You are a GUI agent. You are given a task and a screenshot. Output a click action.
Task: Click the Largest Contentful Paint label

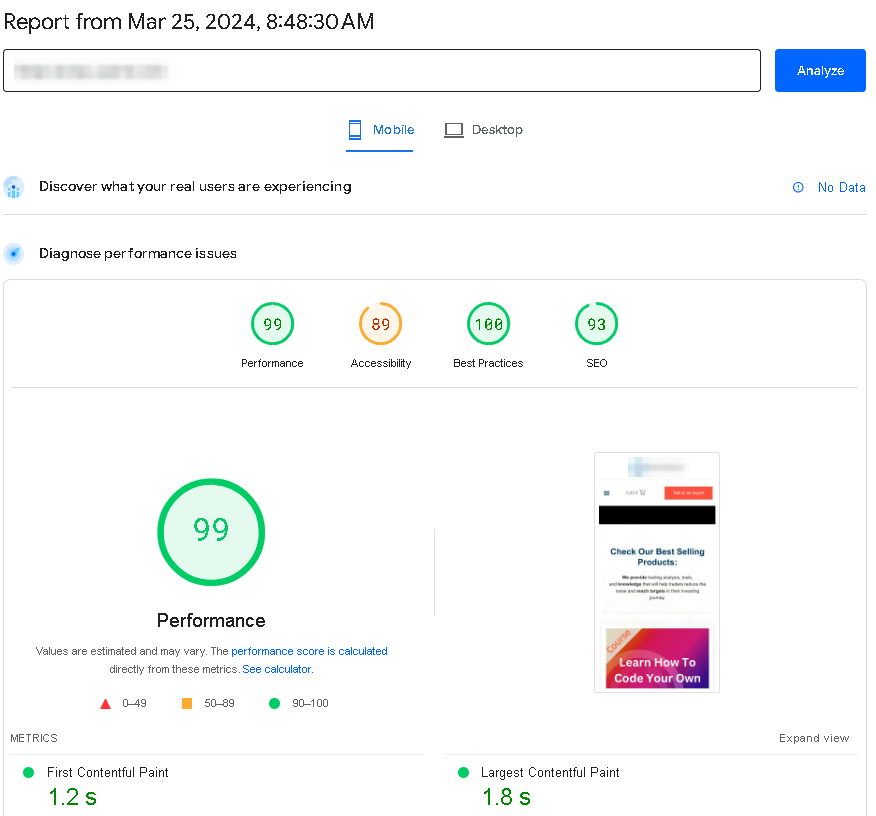coord(550,772)
